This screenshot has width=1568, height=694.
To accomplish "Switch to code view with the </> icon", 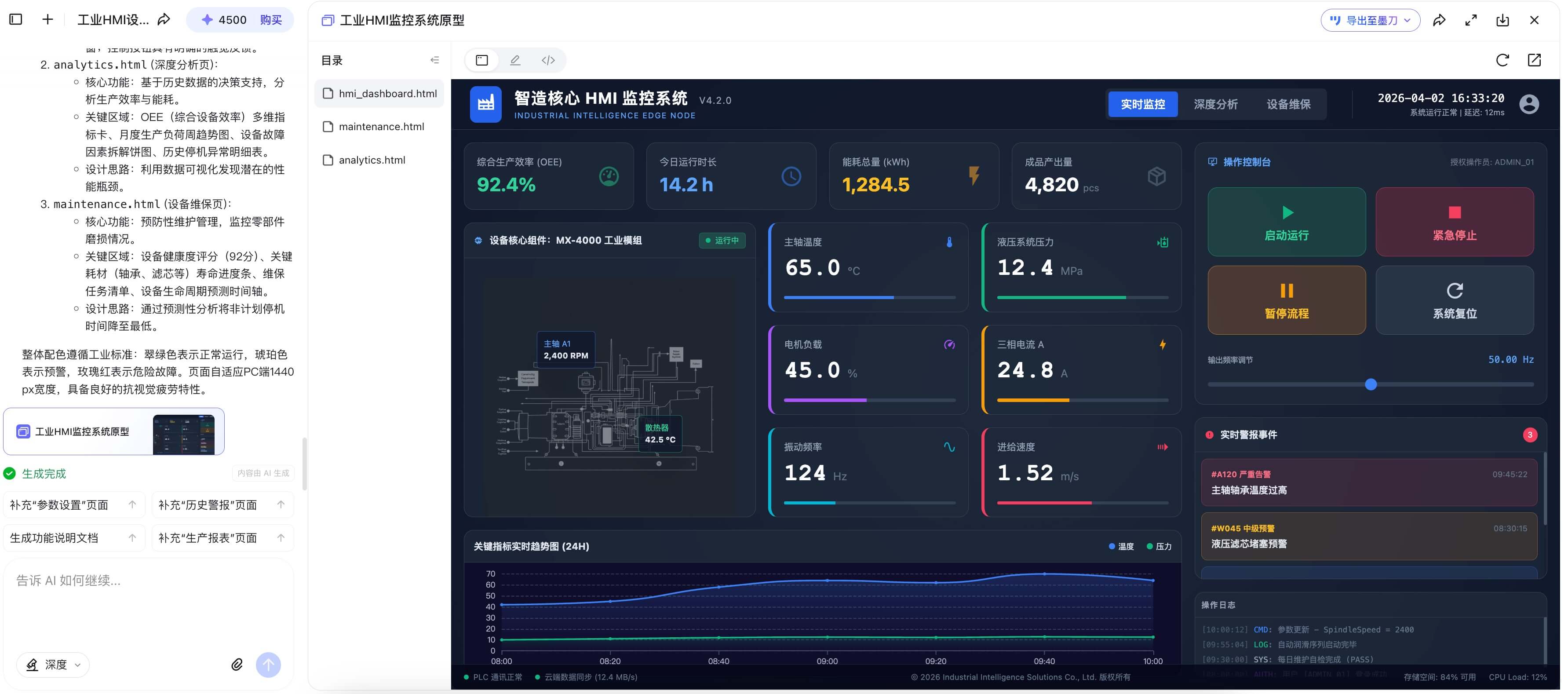I will pos(547,60).
